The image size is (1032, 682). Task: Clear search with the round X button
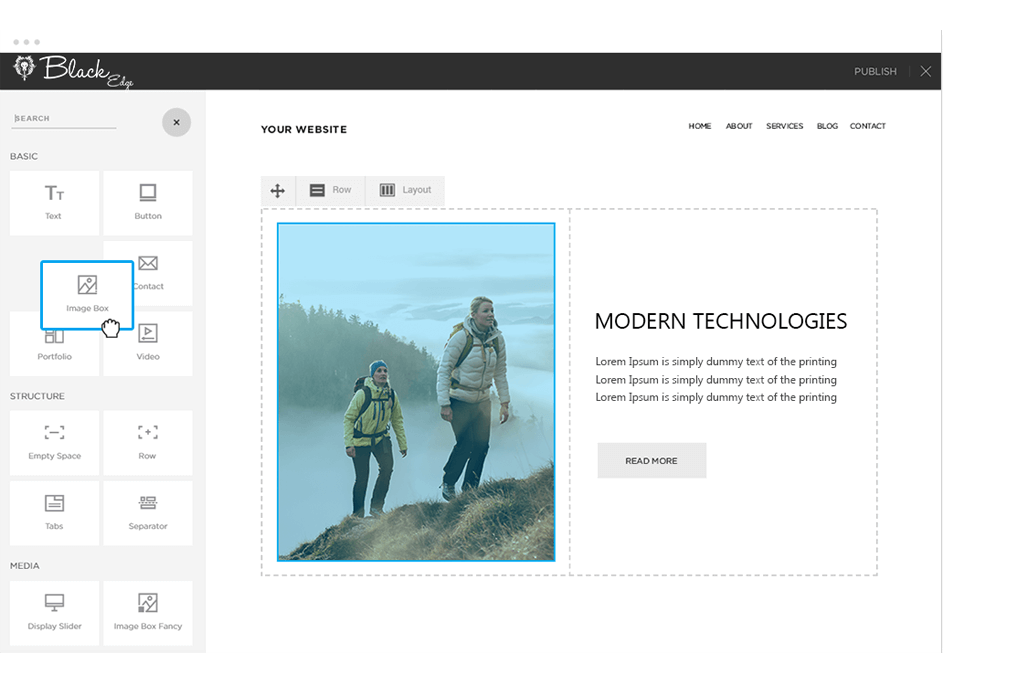point(176,122)
